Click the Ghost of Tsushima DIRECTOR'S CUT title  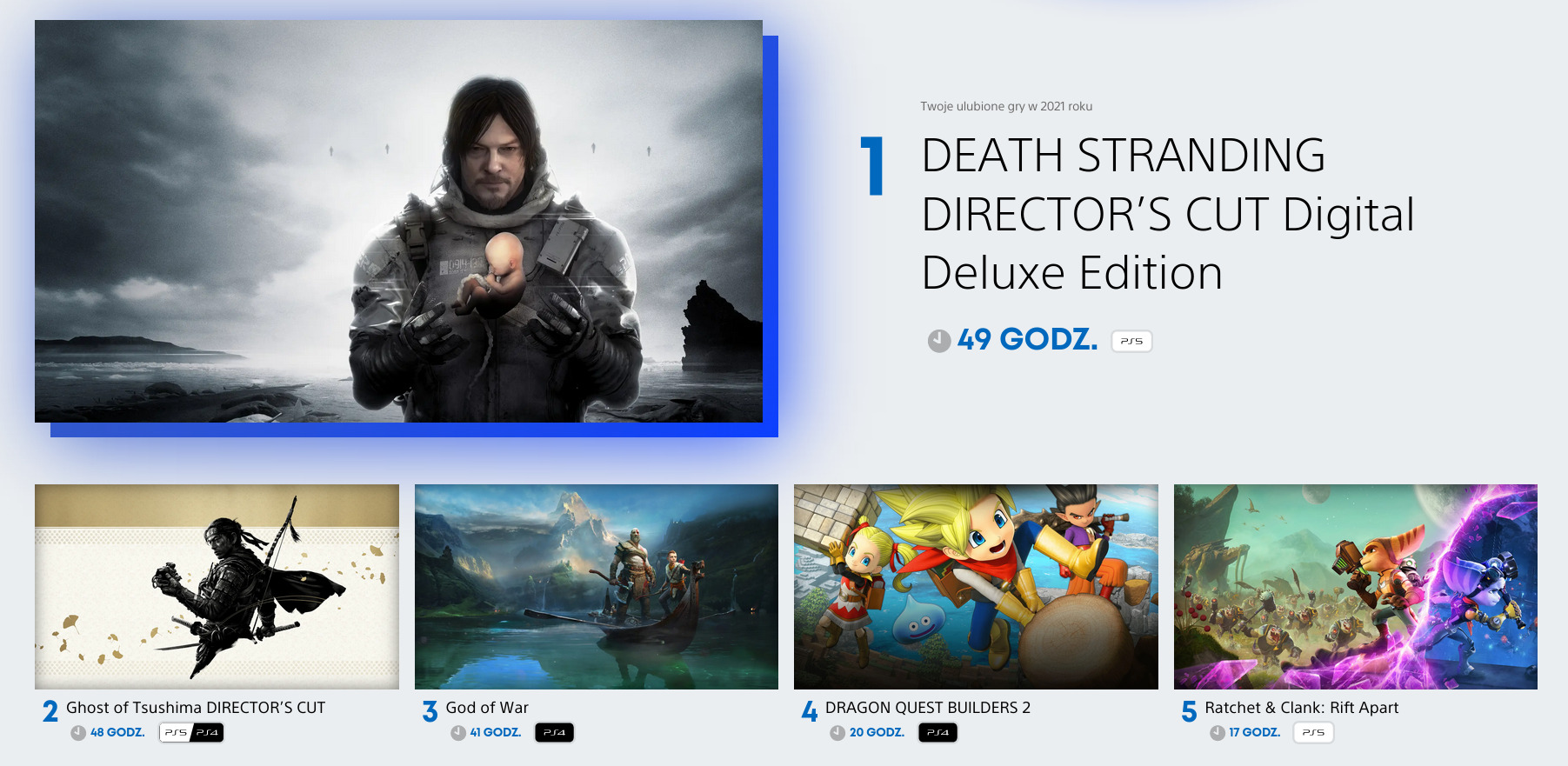click(196, 708)
